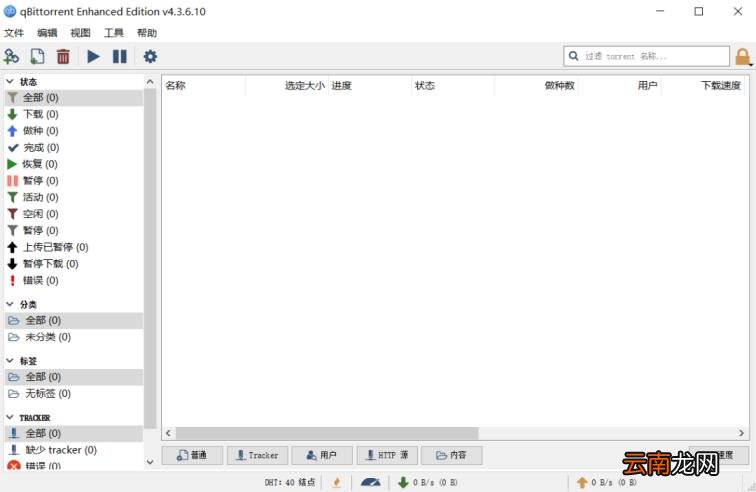The height and width of the screenshot is (492, 756).
Task: Focus the torrent name filter field
Action: (646, 56)
